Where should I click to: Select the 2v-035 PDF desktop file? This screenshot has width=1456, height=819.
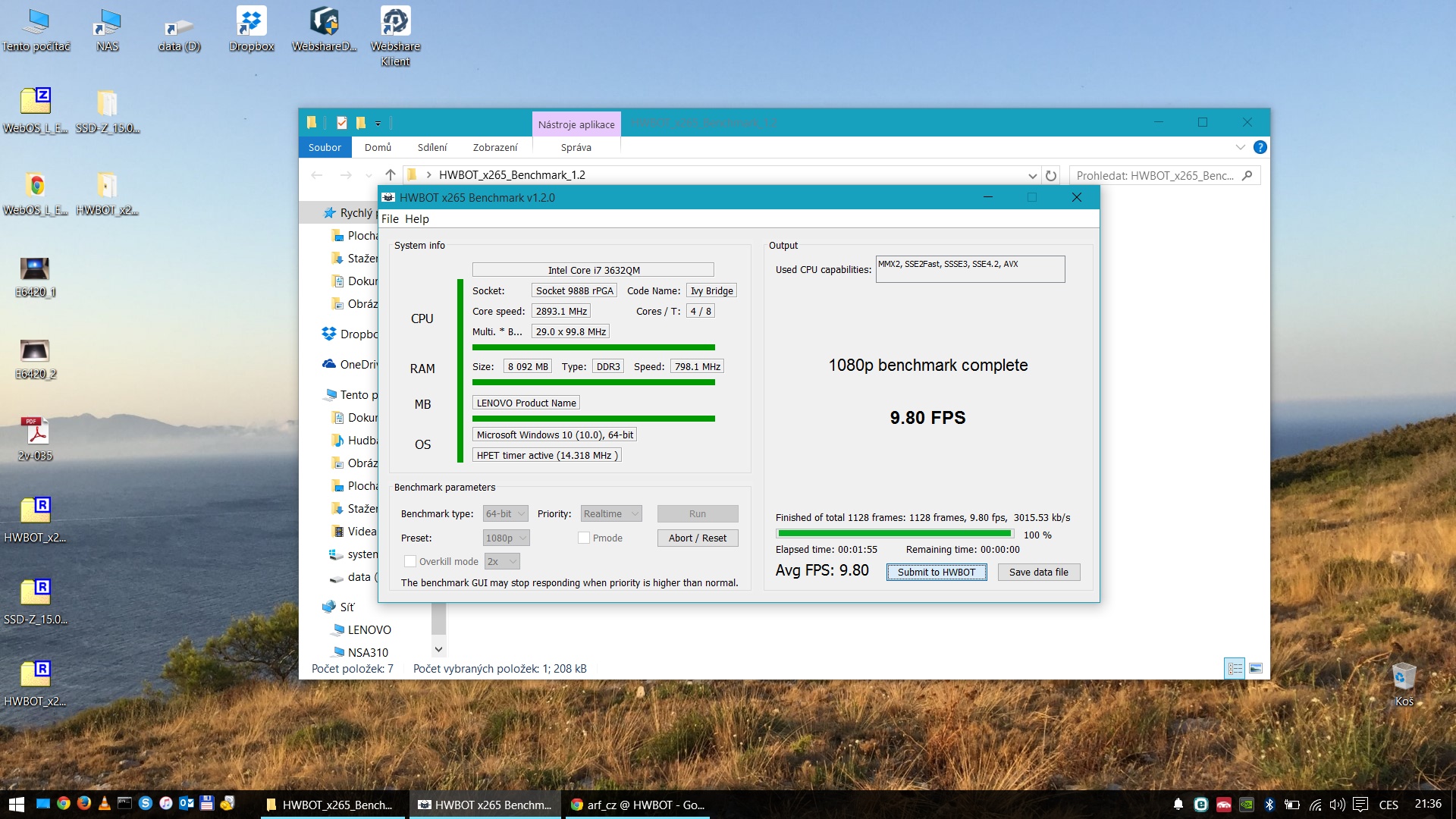[36, 439]
